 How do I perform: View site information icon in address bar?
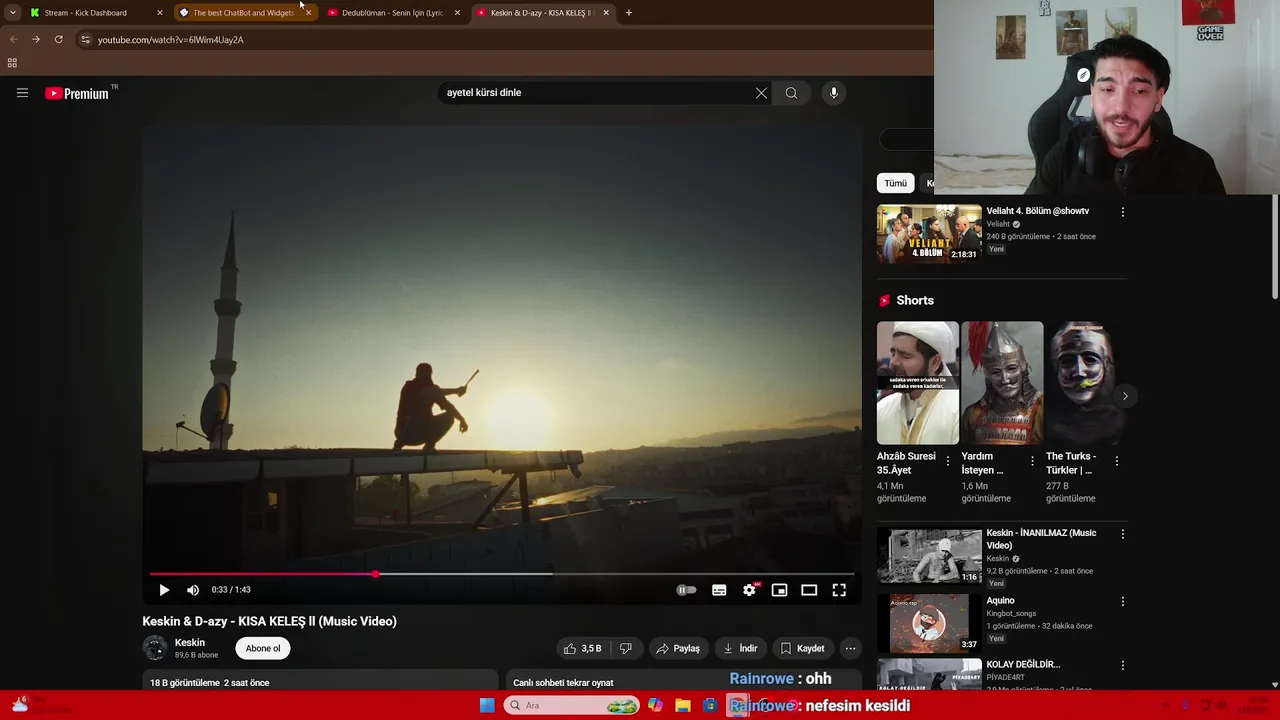coord(85,40)
